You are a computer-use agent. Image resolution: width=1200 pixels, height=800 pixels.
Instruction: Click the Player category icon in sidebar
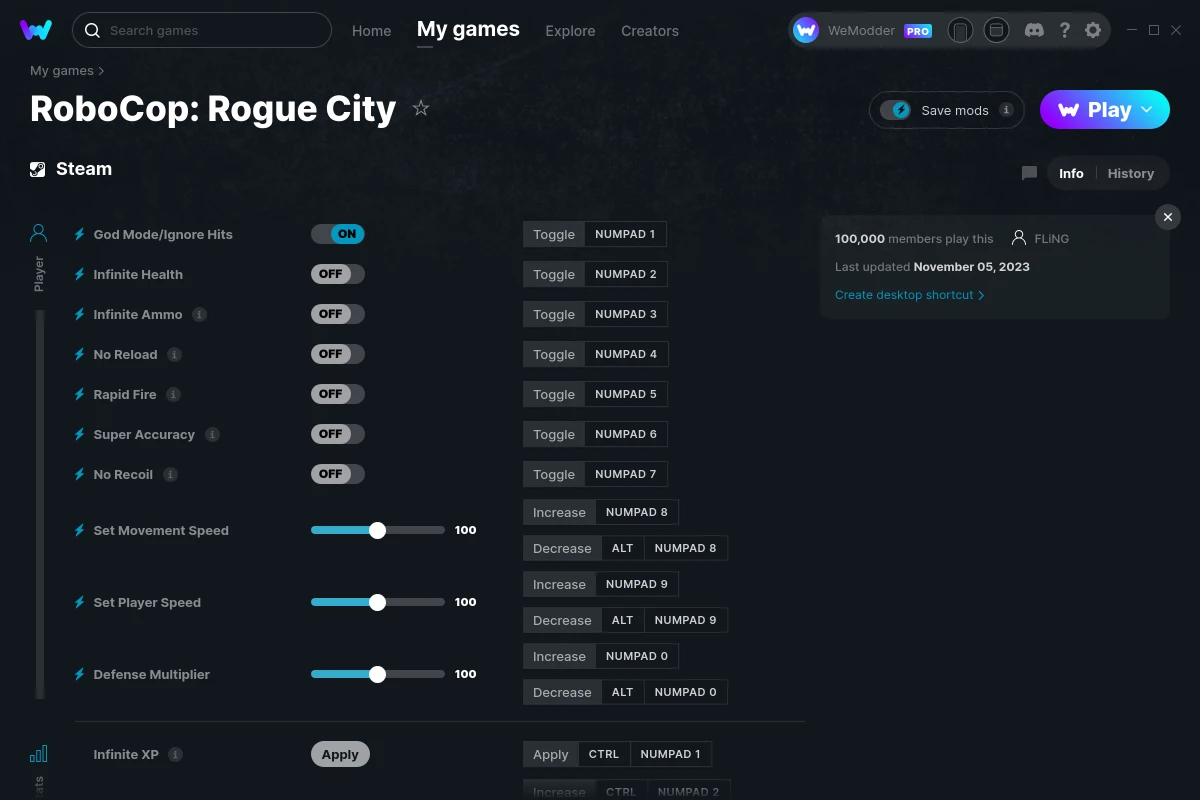(x=39, y=234)
